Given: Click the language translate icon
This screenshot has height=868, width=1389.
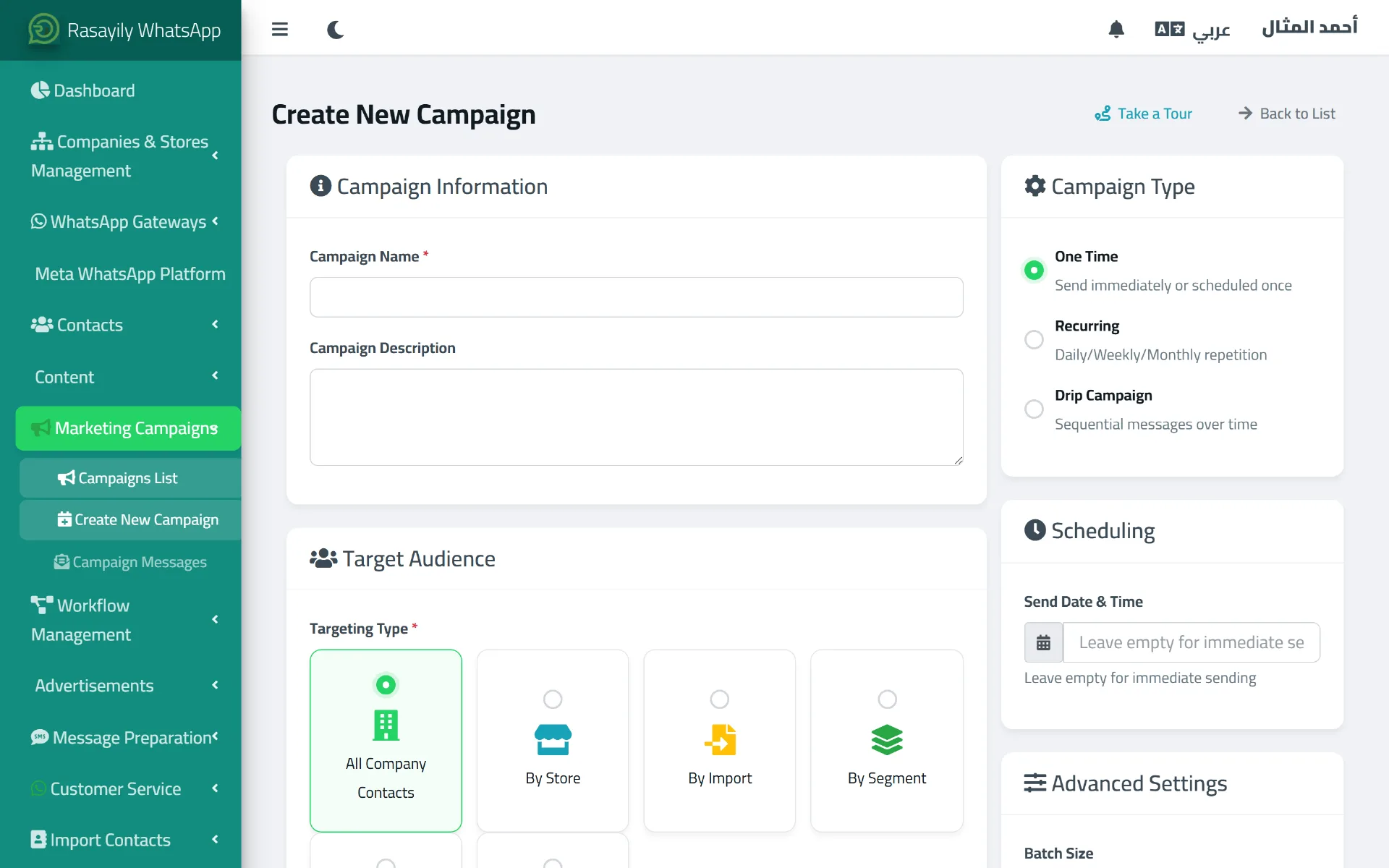Looking at the screenshot, I should (1169, 29).
